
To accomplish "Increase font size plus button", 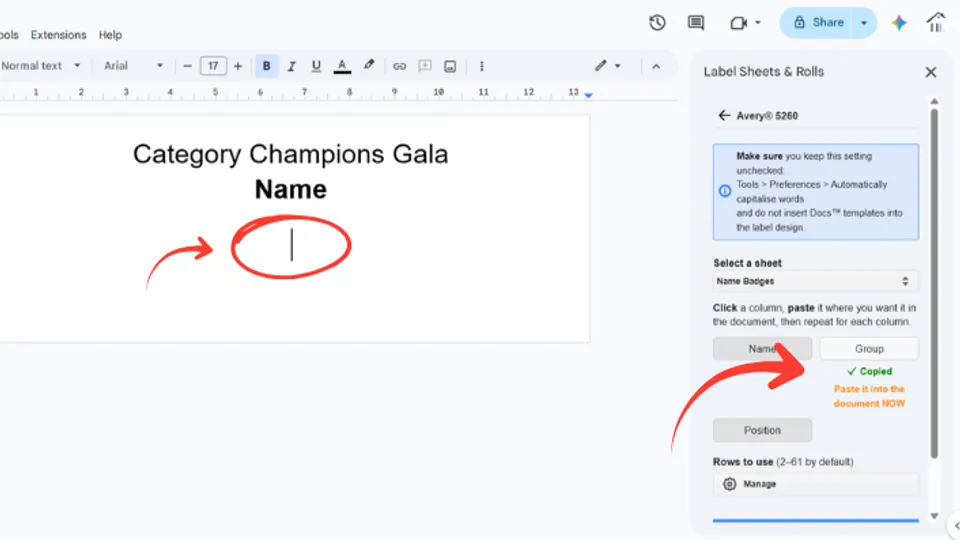I will (x=238, y=66).
